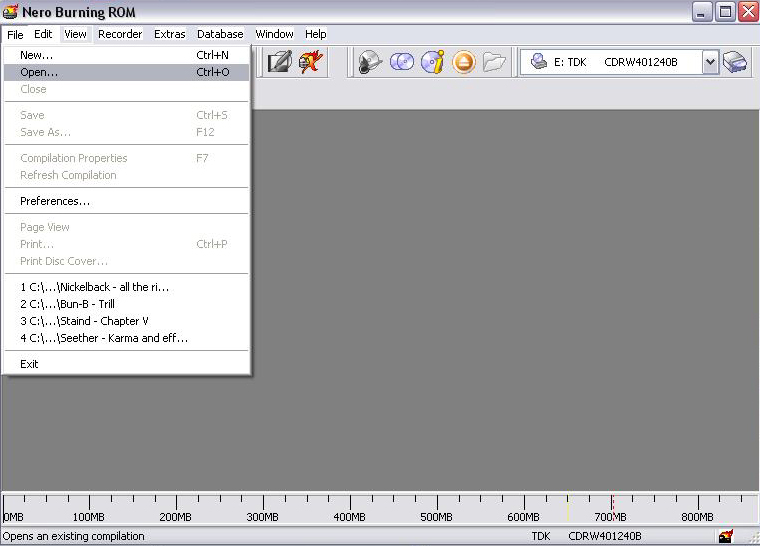Click 'TDK' in the status bar
The width and height of the screenshot is (760, 546).
[x=541, y=536]
